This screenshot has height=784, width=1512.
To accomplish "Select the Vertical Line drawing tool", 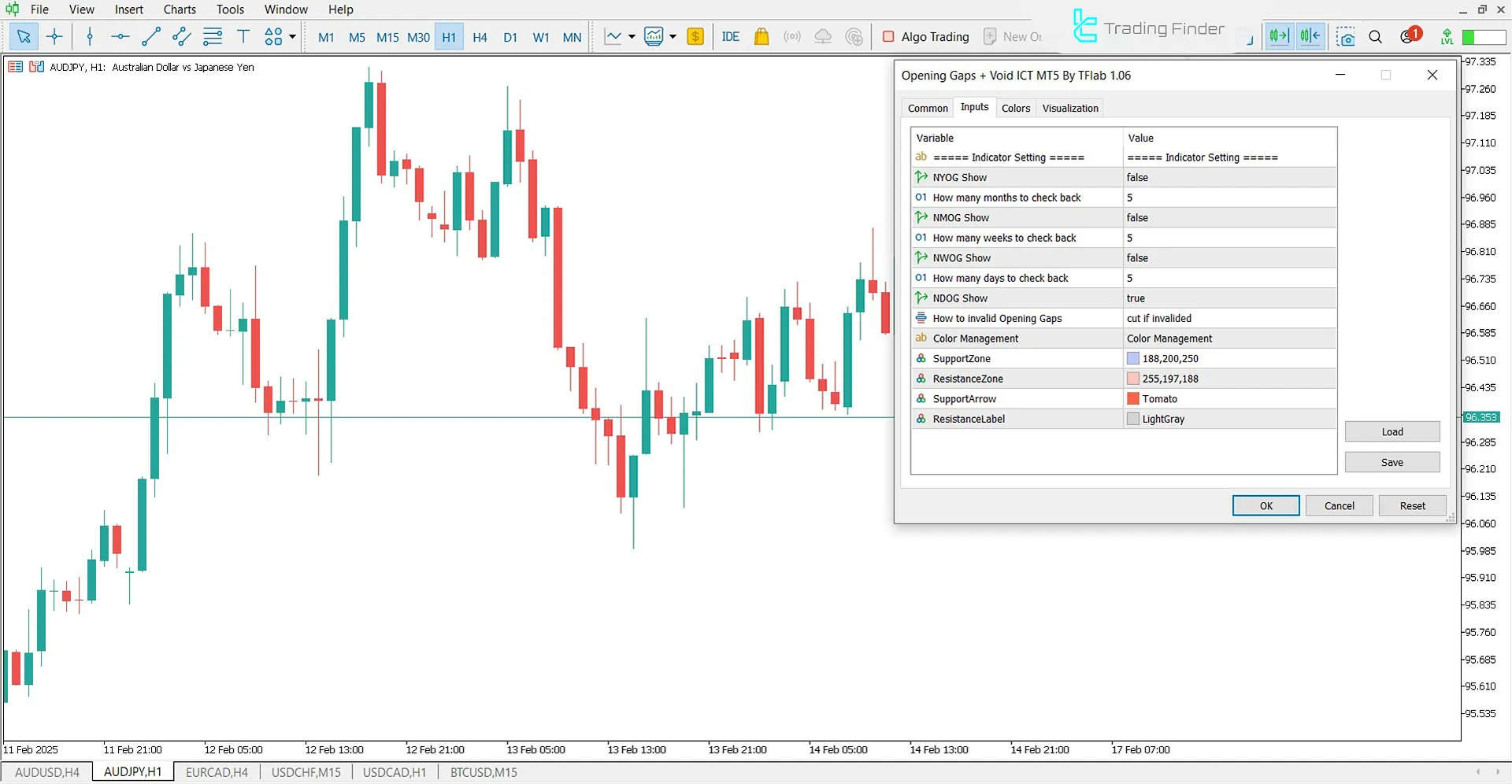I will coord(89,36).
